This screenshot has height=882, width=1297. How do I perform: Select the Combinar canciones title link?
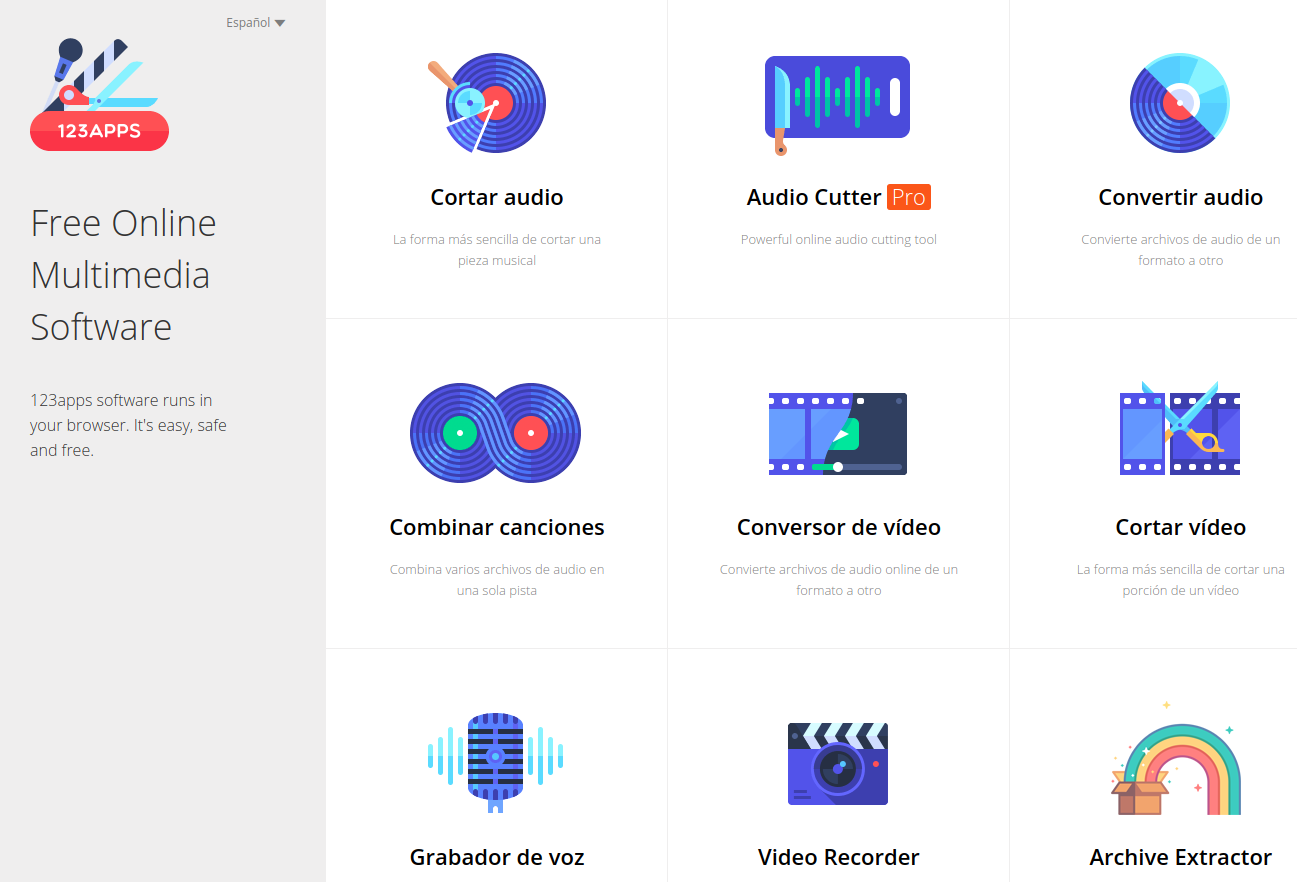click(x=496, y=528)
